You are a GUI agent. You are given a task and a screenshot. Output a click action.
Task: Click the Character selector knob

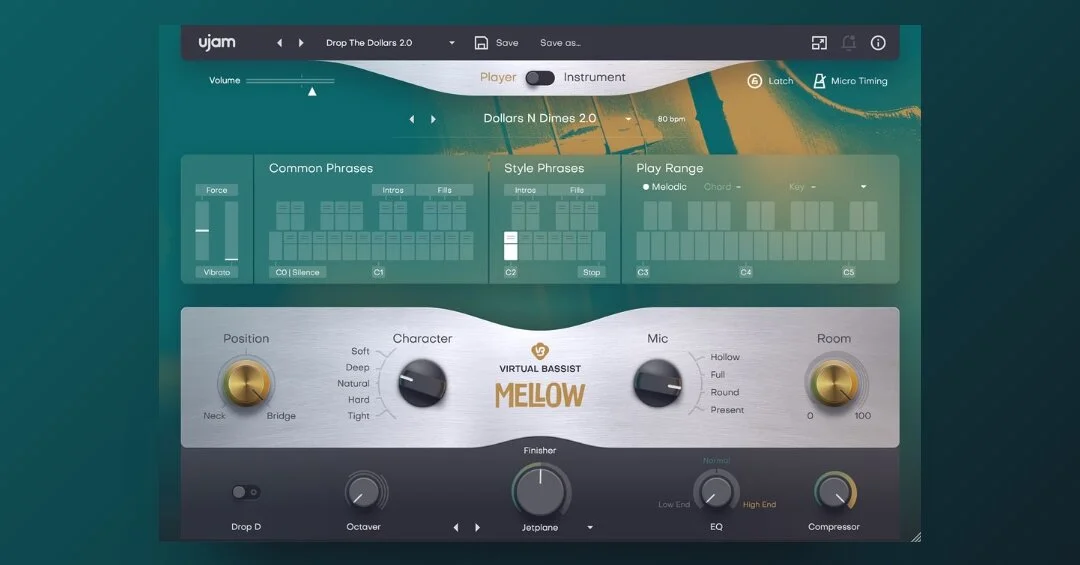click(x=422, y=383)
